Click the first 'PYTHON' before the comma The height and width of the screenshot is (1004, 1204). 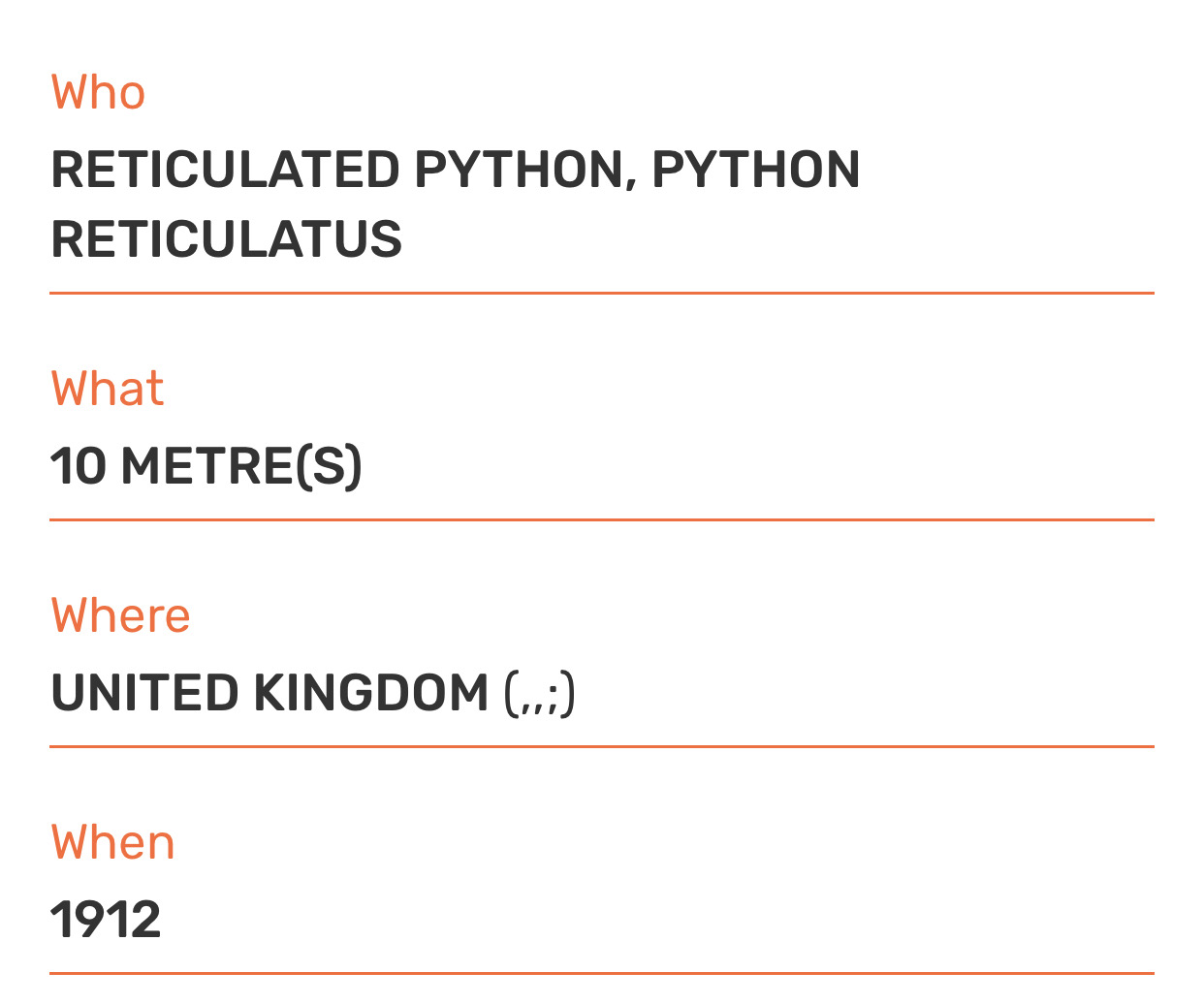coord(519,170)
